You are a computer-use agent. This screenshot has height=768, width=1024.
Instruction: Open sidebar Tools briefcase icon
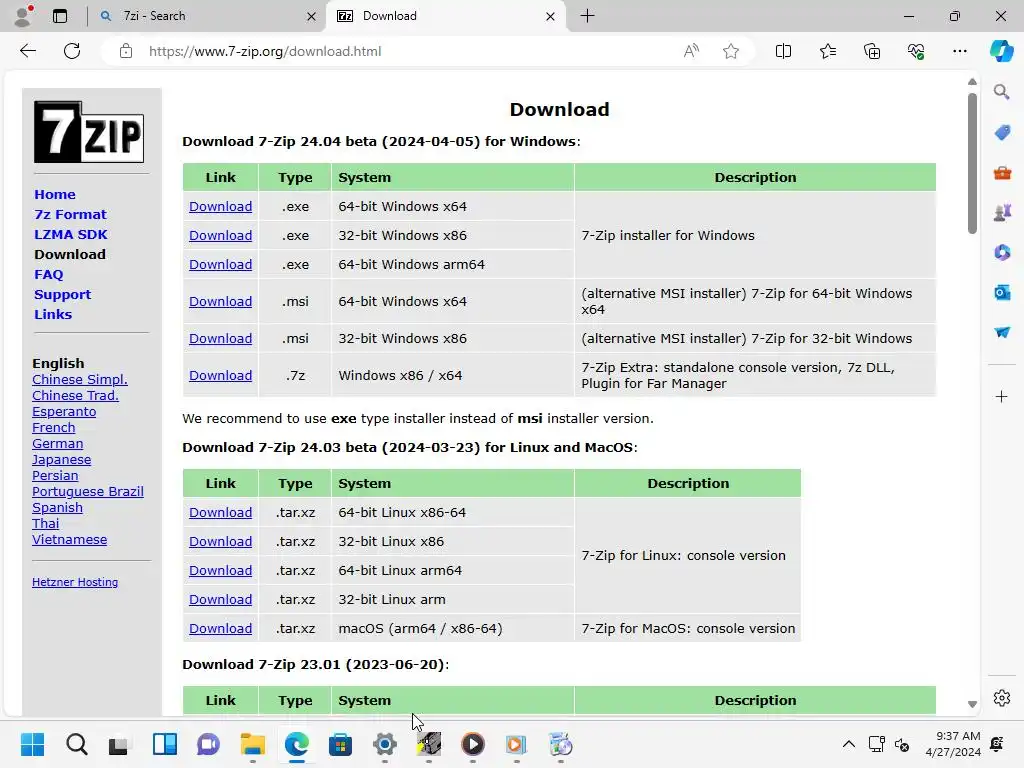coord(1002,172)
